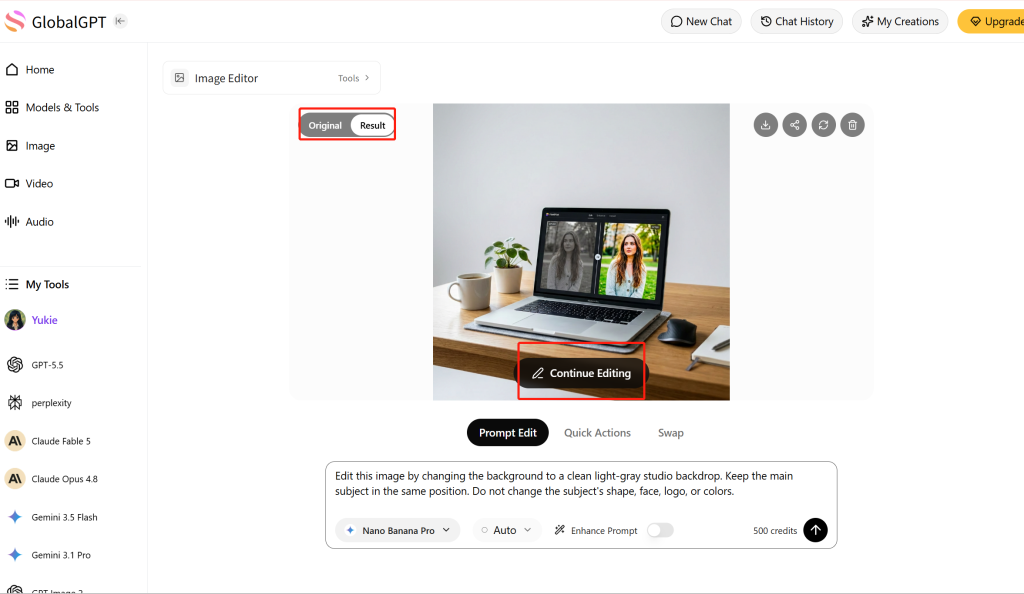Open the Nano Banana Pro model dropdown
The height and width of the screenshot is (594, 1024).
398,530
